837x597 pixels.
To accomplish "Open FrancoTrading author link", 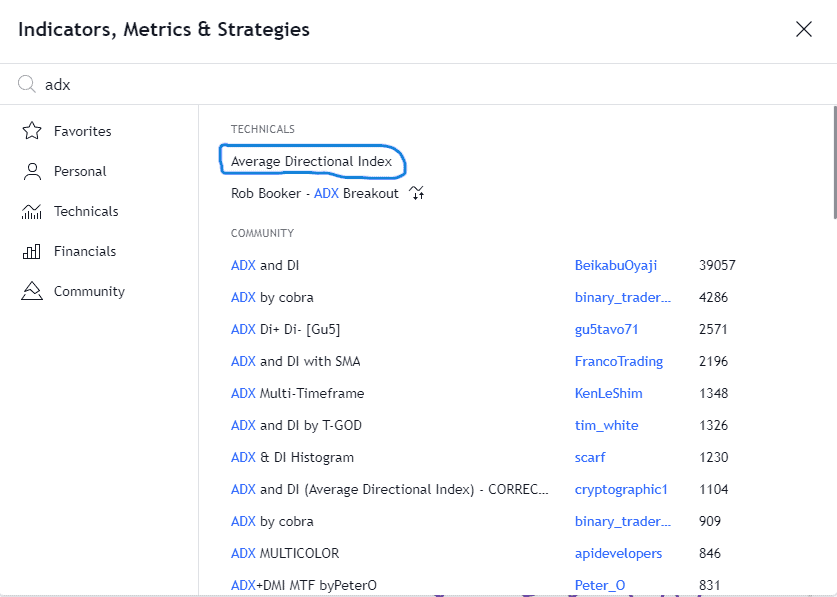I will point(619,362).
